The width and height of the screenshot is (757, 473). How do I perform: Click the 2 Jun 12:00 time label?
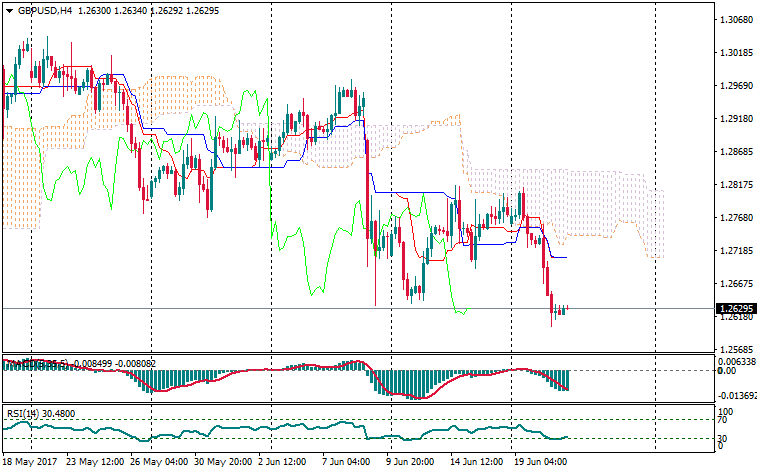click(283, 463)
